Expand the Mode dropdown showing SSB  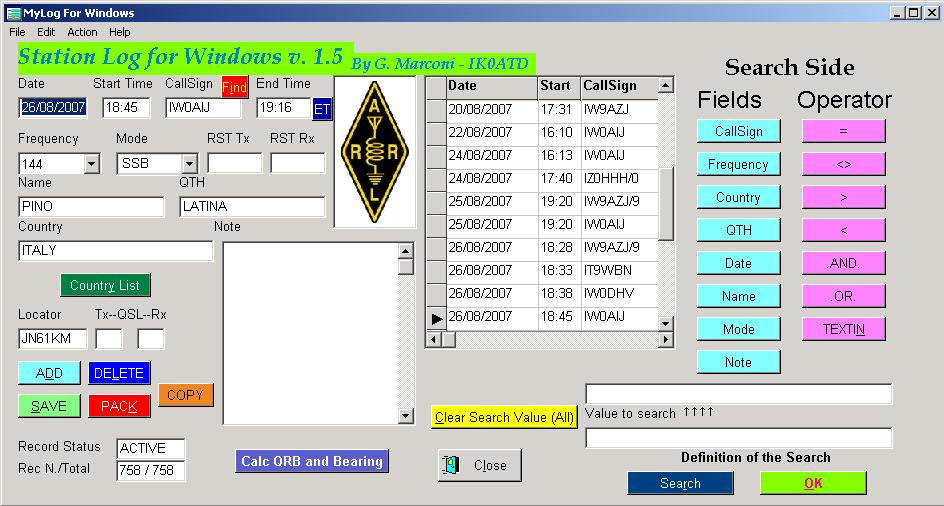[189, 163]
